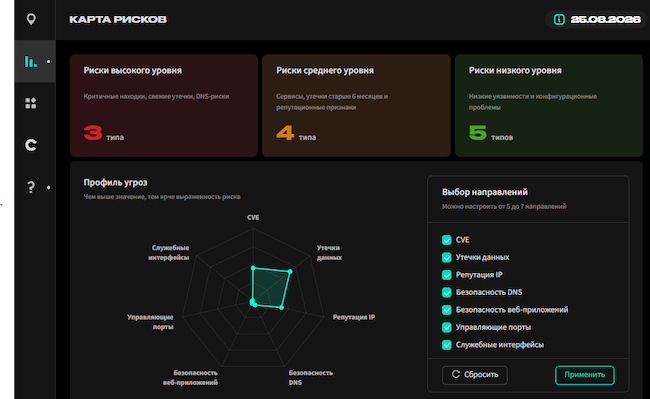Uncheck the CVE checkbox

coord(446,240)
